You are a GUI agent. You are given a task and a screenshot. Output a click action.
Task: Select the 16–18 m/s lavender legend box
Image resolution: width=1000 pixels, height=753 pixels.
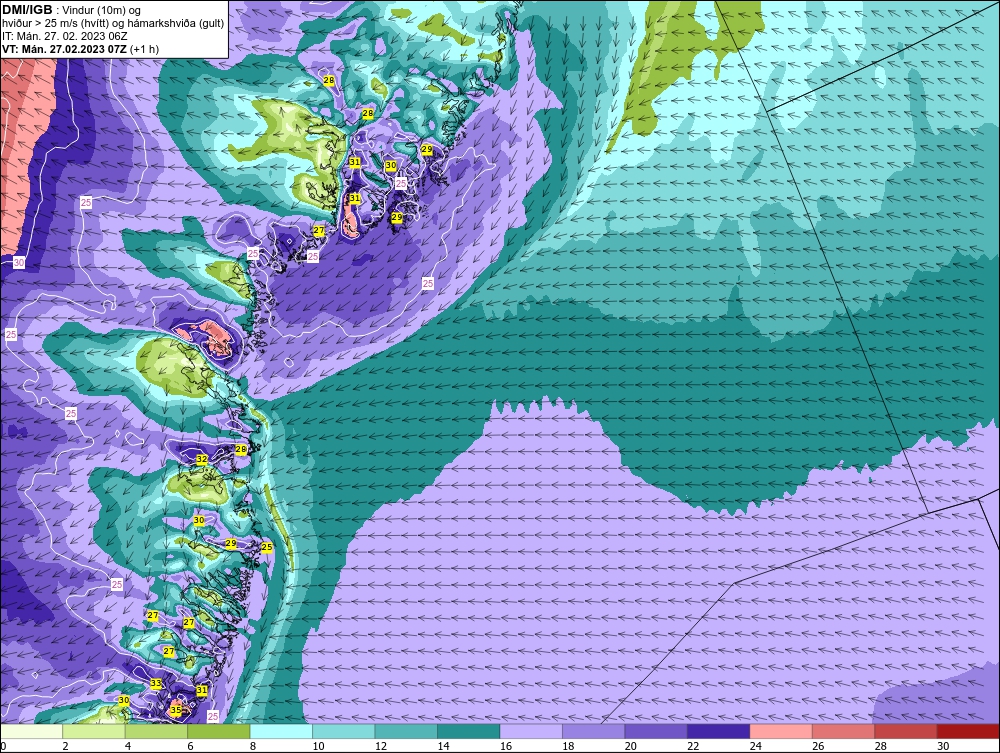click(x=531, y=731)
